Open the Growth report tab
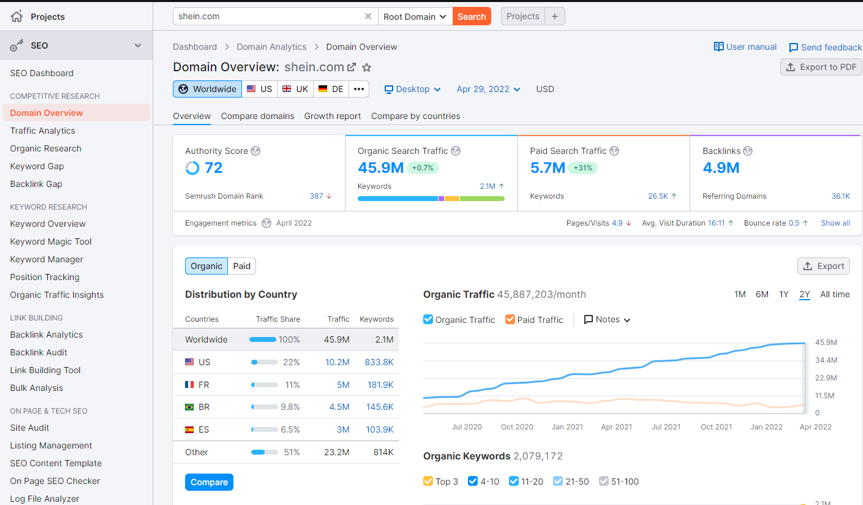 [332, 116]
